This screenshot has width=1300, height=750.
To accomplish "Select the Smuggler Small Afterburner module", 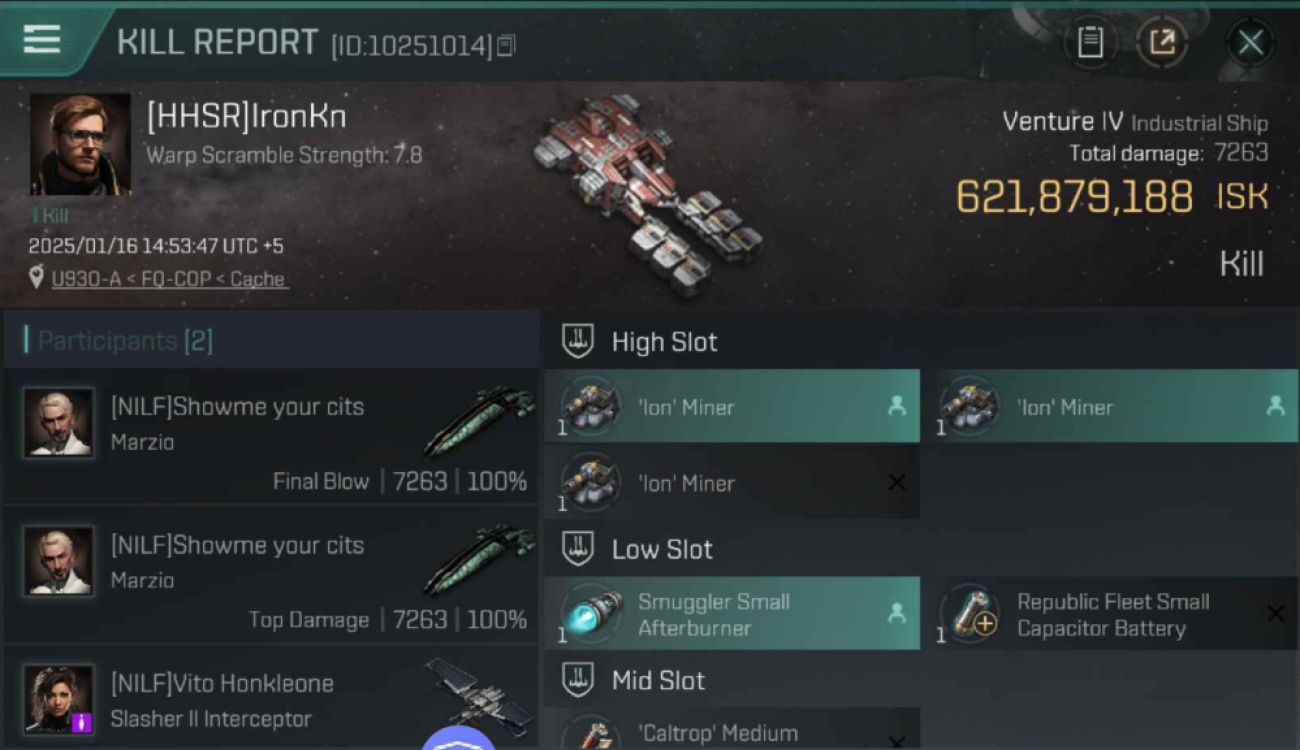I will (732, 614).
